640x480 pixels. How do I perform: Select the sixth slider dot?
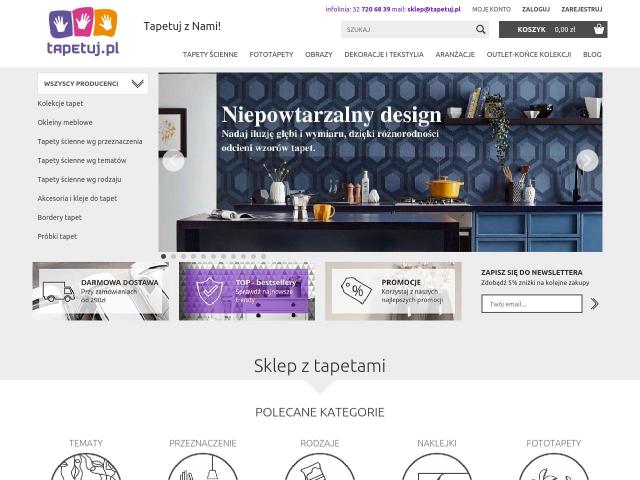213,256
